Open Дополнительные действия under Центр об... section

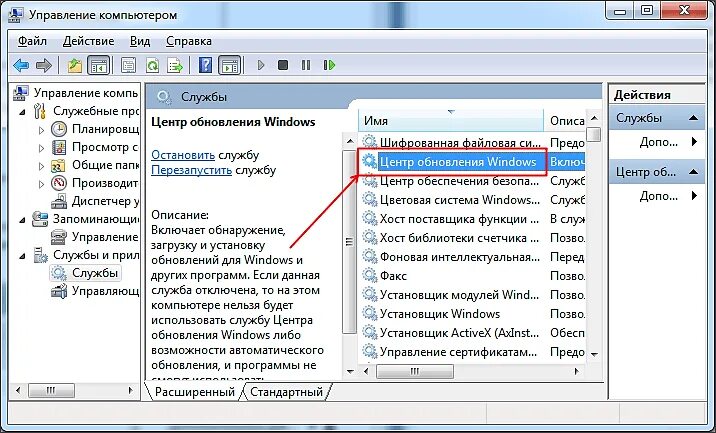(x=658, y=196)
